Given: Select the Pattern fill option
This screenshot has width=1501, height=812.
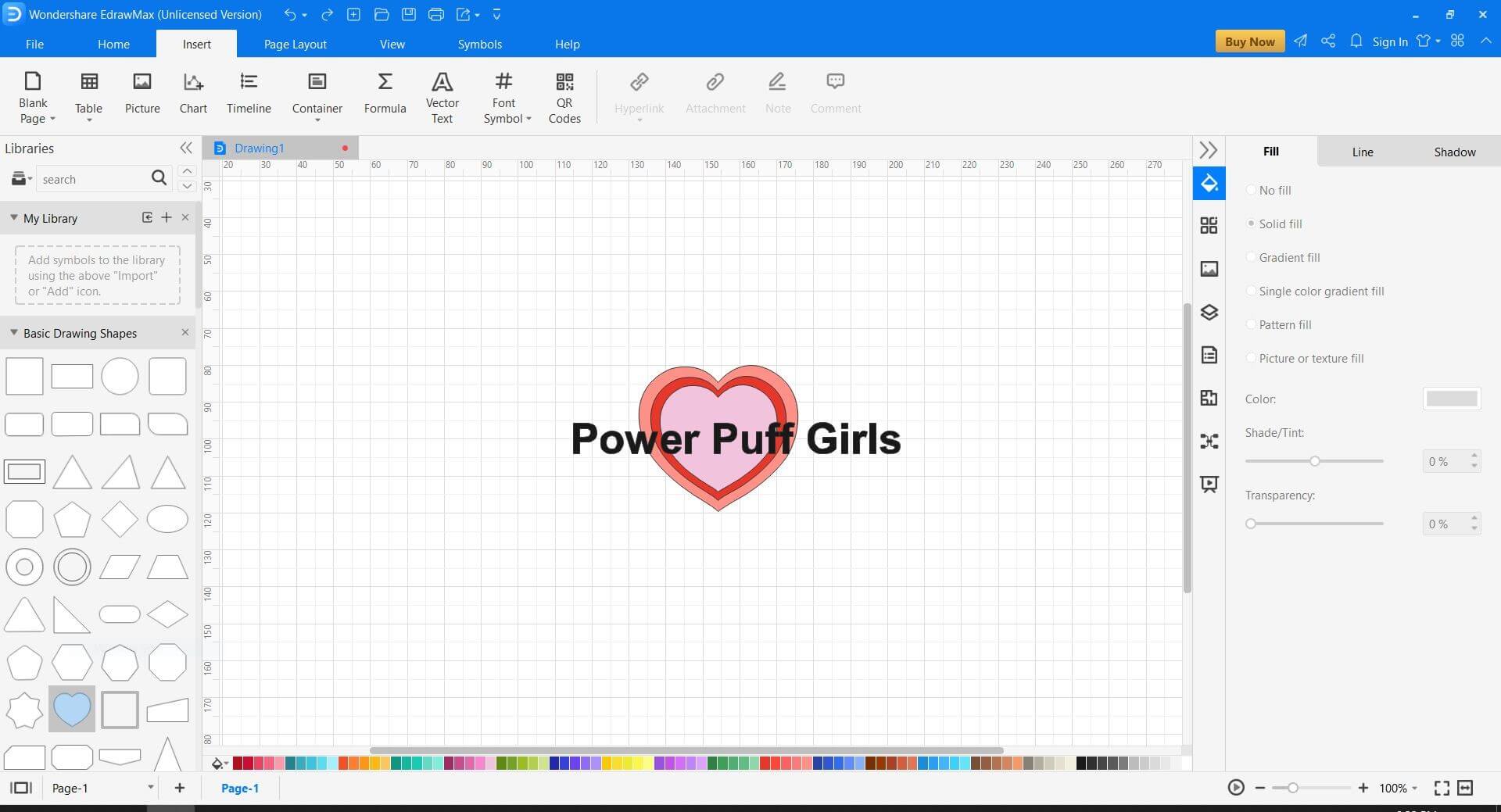Looking at the screenshot, I should (x=1279, y=324).
